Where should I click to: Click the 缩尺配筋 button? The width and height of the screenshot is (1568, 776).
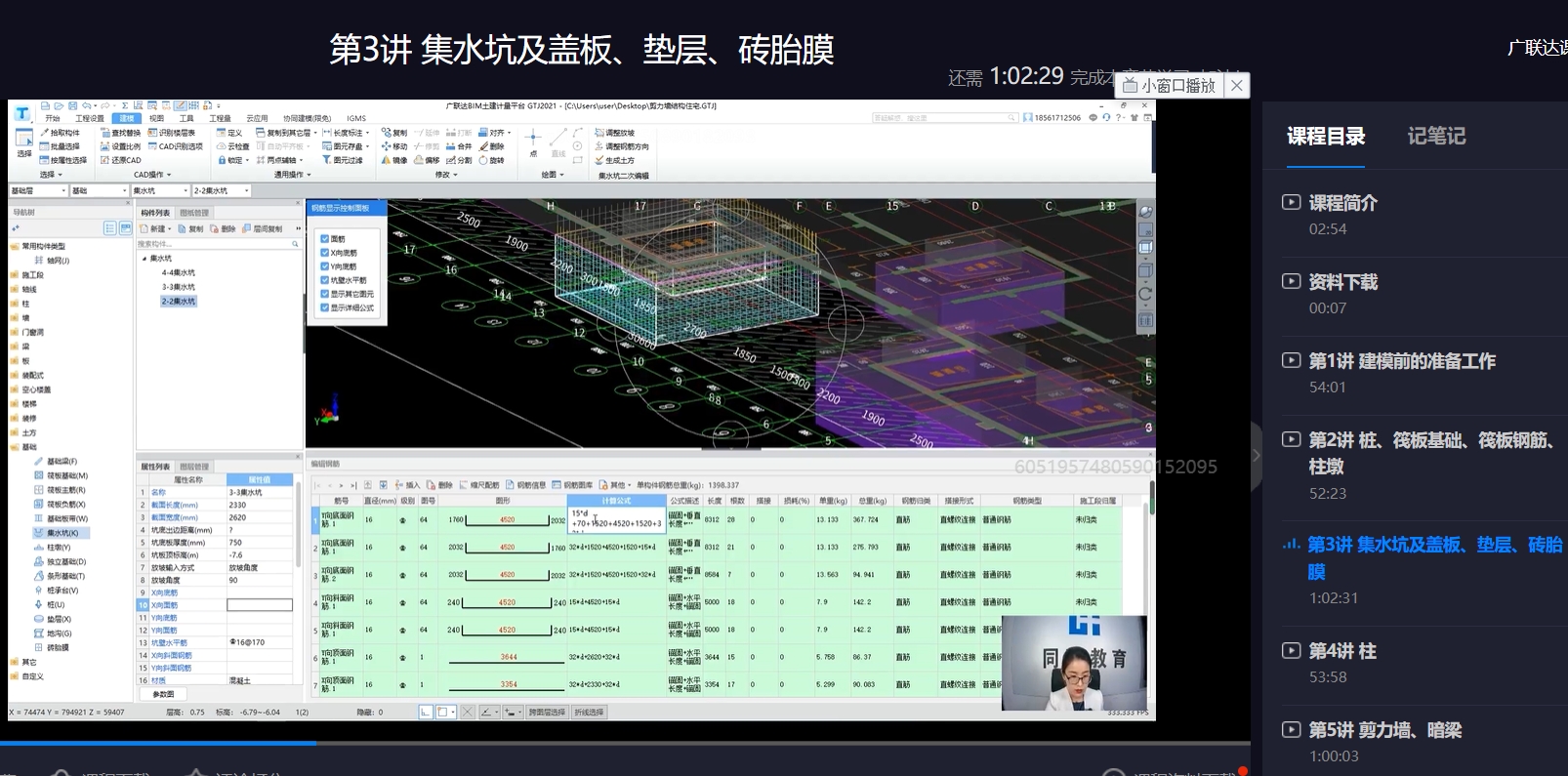pyautogui.click(x=478, y=485)
